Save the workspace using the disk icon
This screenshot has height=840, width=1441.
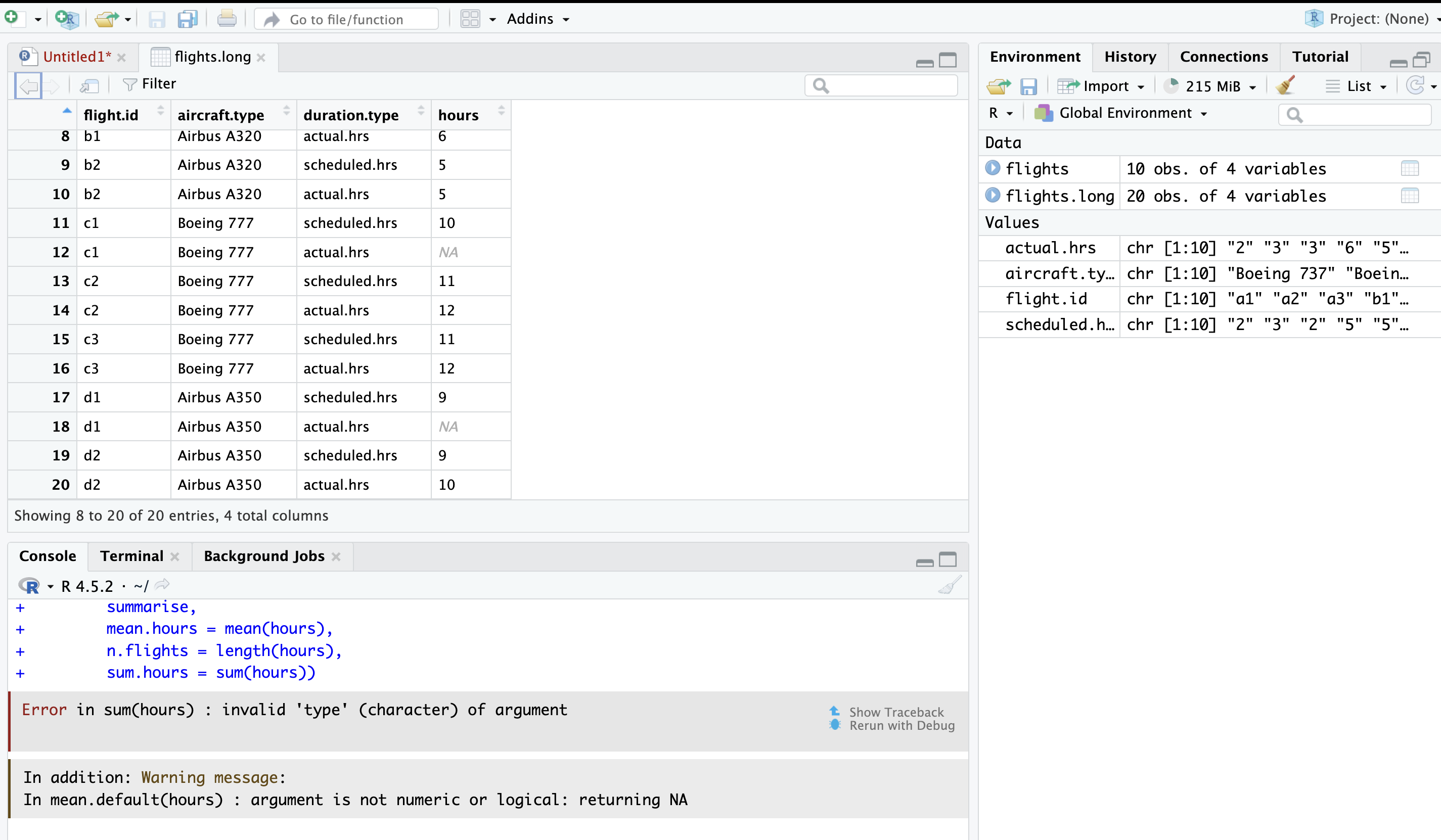1029,86
